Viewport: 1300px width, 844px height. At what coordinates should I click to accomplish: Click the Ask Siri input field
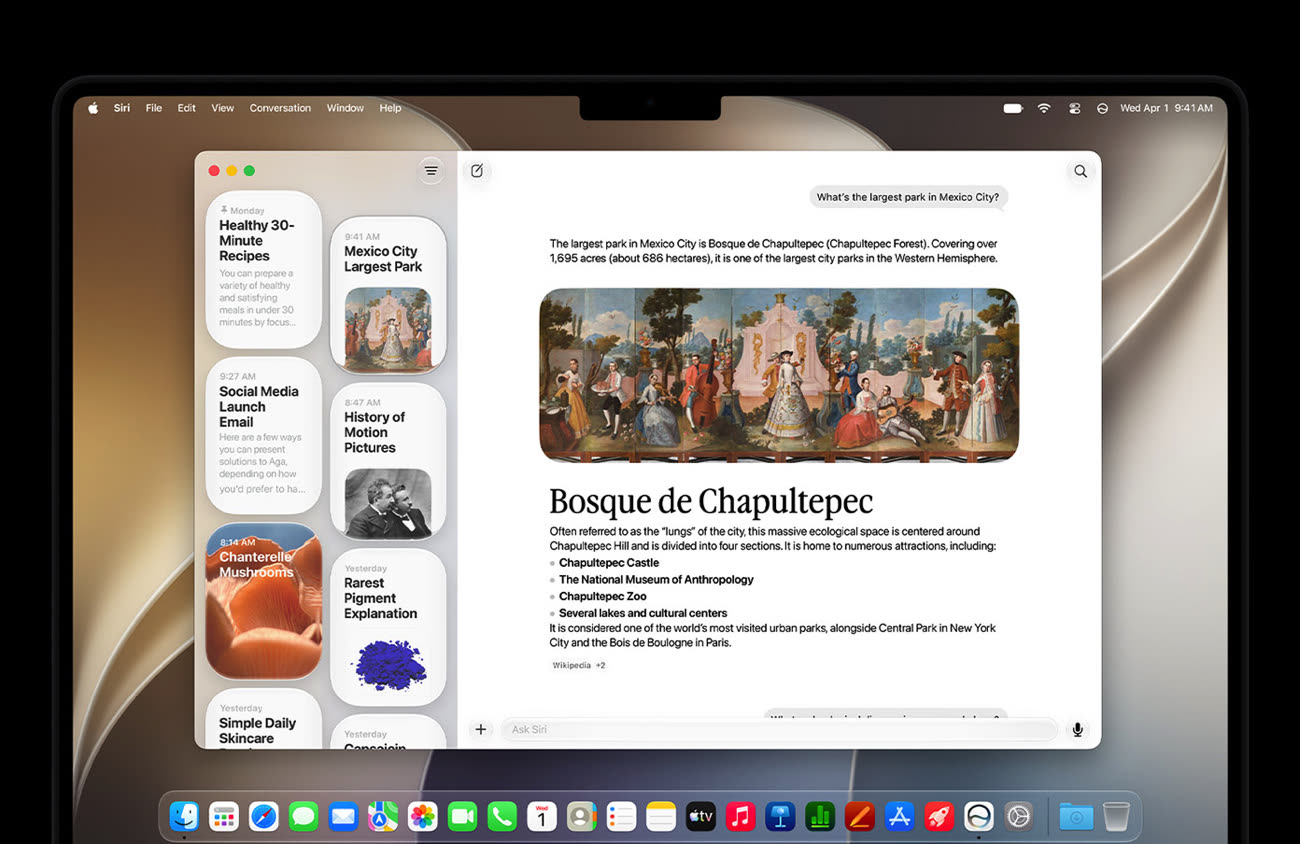779,729
